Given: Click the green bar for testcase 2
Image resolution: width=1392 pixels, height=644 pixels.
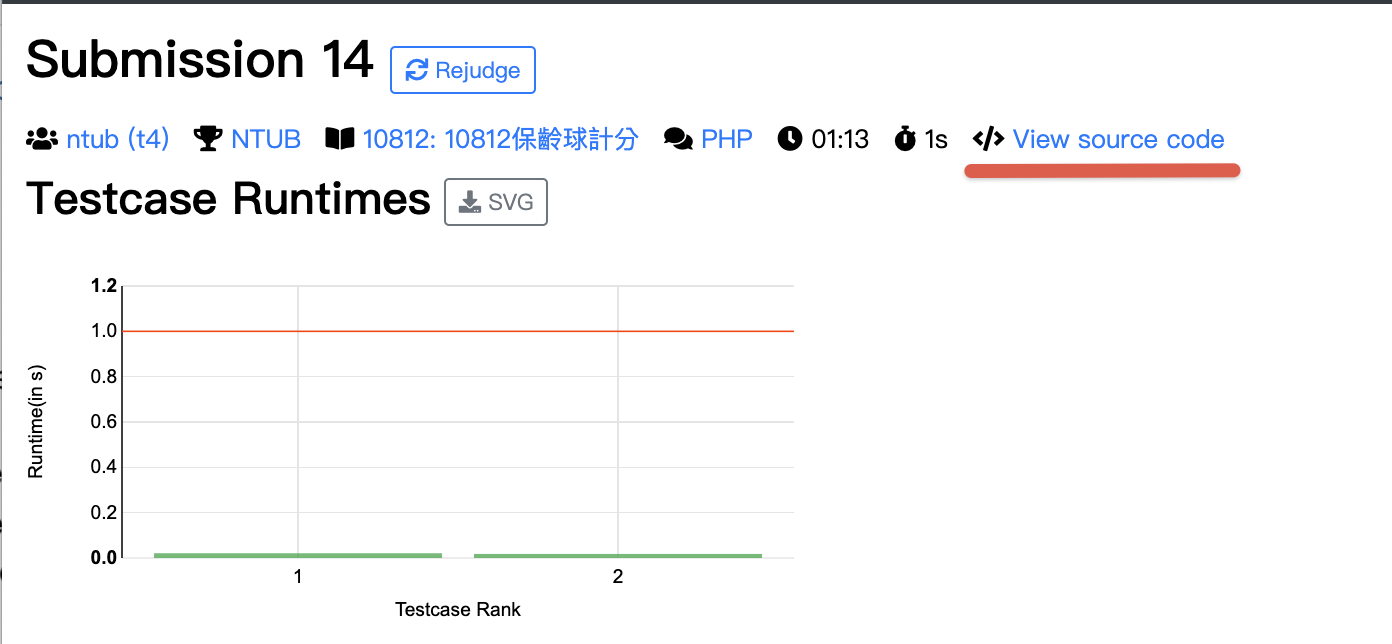Looking at the screenshot, I should pos(618,555).
